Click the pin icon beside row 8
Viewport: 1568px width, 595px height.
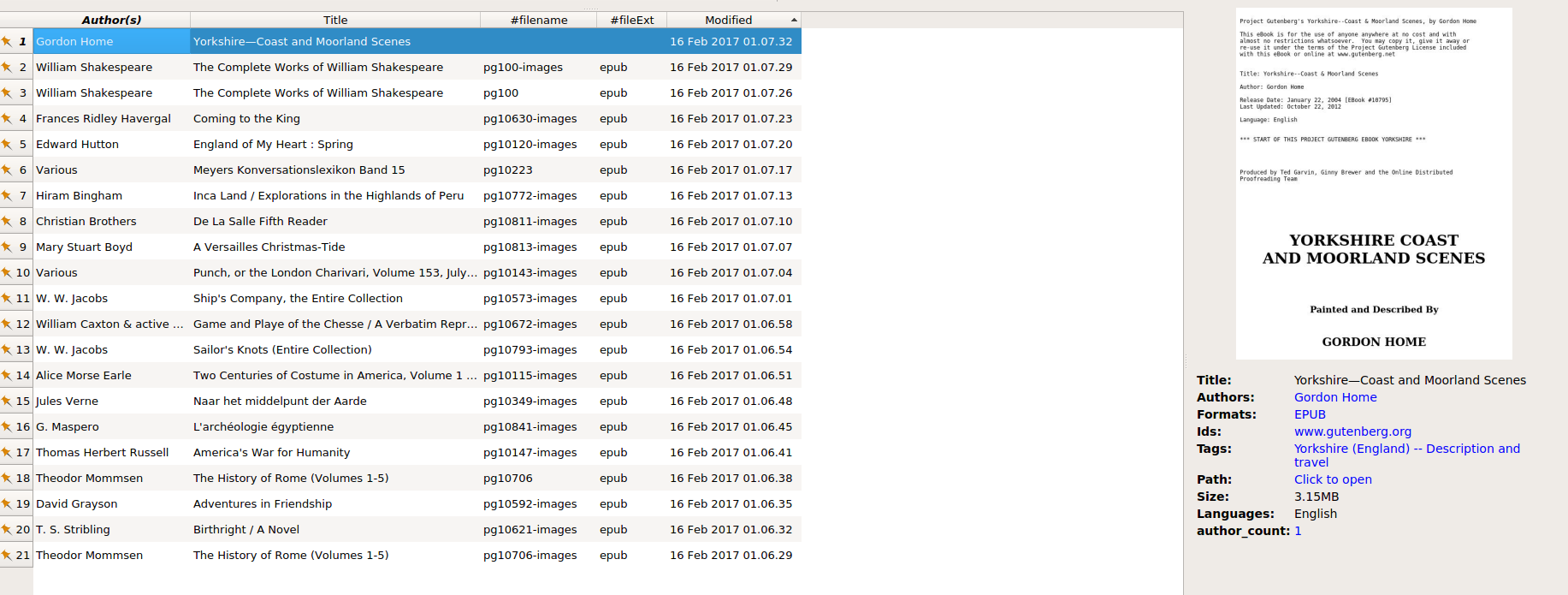tap(6, 221)
